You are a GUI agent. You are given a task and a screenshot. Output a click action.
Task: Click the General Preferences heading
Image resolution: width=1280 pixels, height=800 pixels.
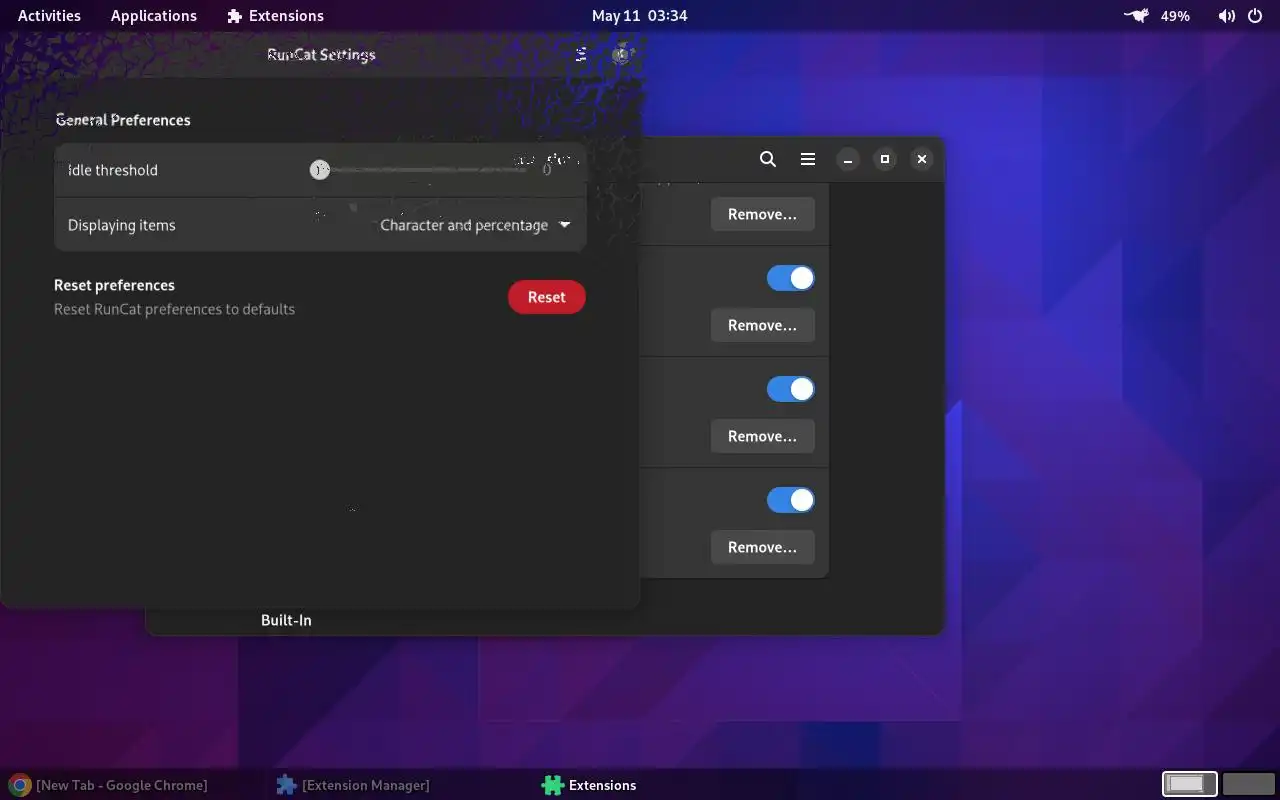click(x=123, y=120)
